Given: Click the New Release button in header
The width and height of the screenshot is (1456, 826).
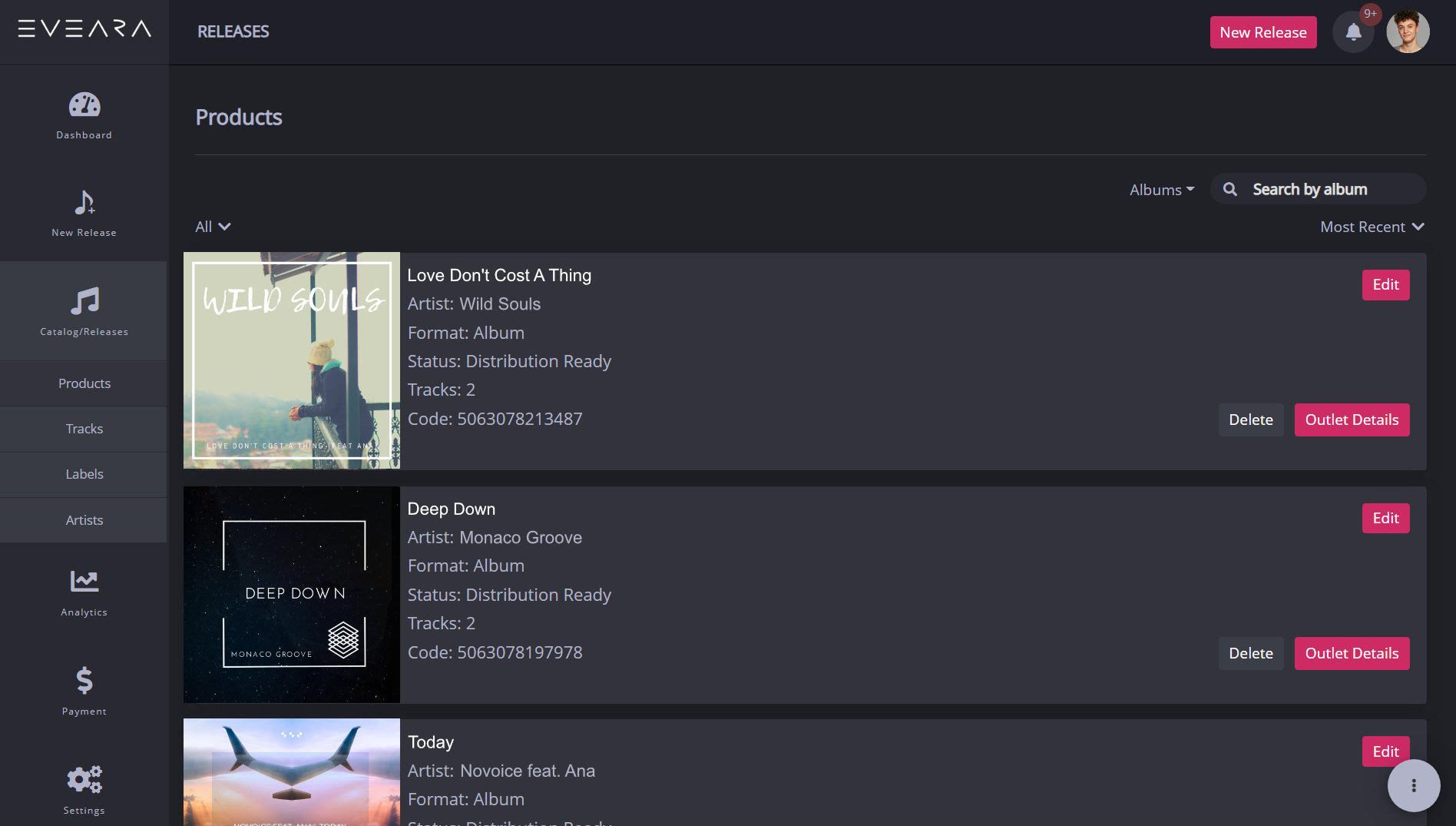Looking at the screenshot, I should [1263, 32].
